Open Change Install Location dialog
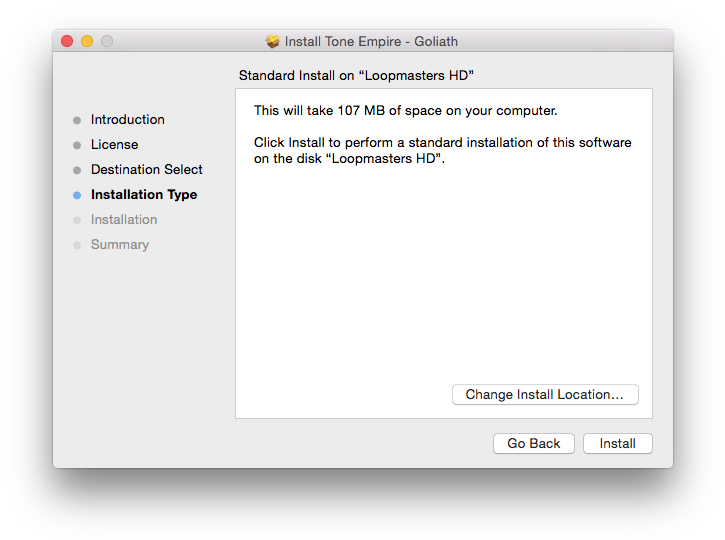Image resolution: width=725 pixels, height=540 pixels. pyautogui.click(x=544, y=395)
